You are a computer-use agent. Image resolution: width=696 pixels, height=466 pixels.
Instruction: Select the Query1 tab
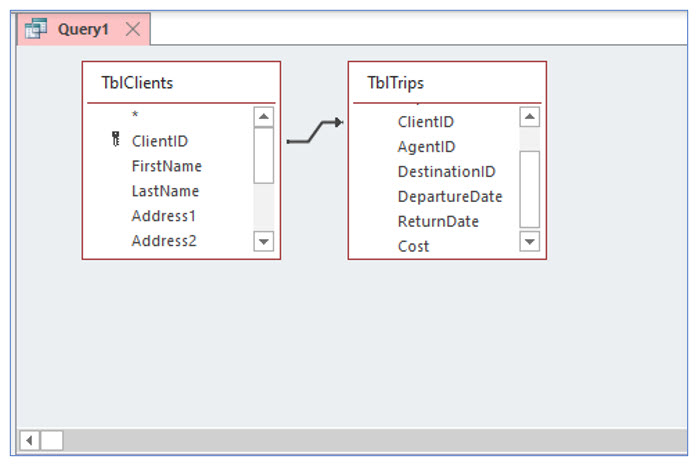83,29
